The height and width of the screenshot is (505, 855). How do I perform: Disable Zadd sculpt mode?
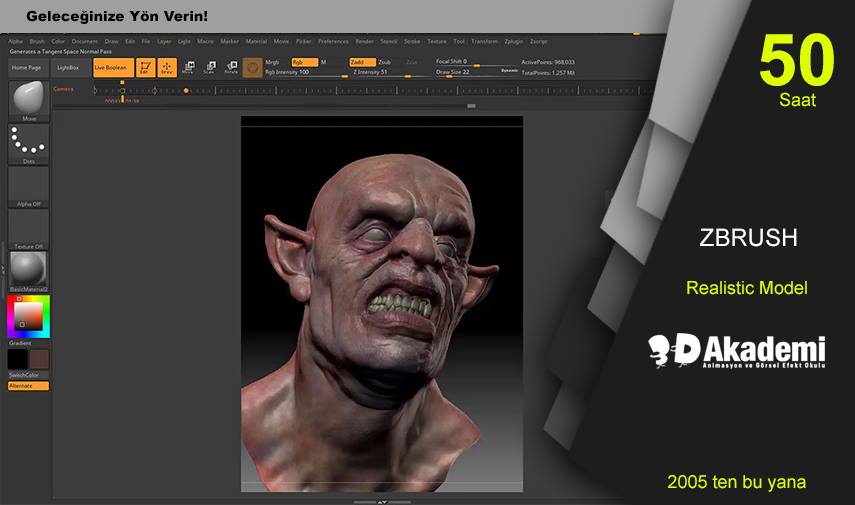pyautogui.click(x=357, y=61)
